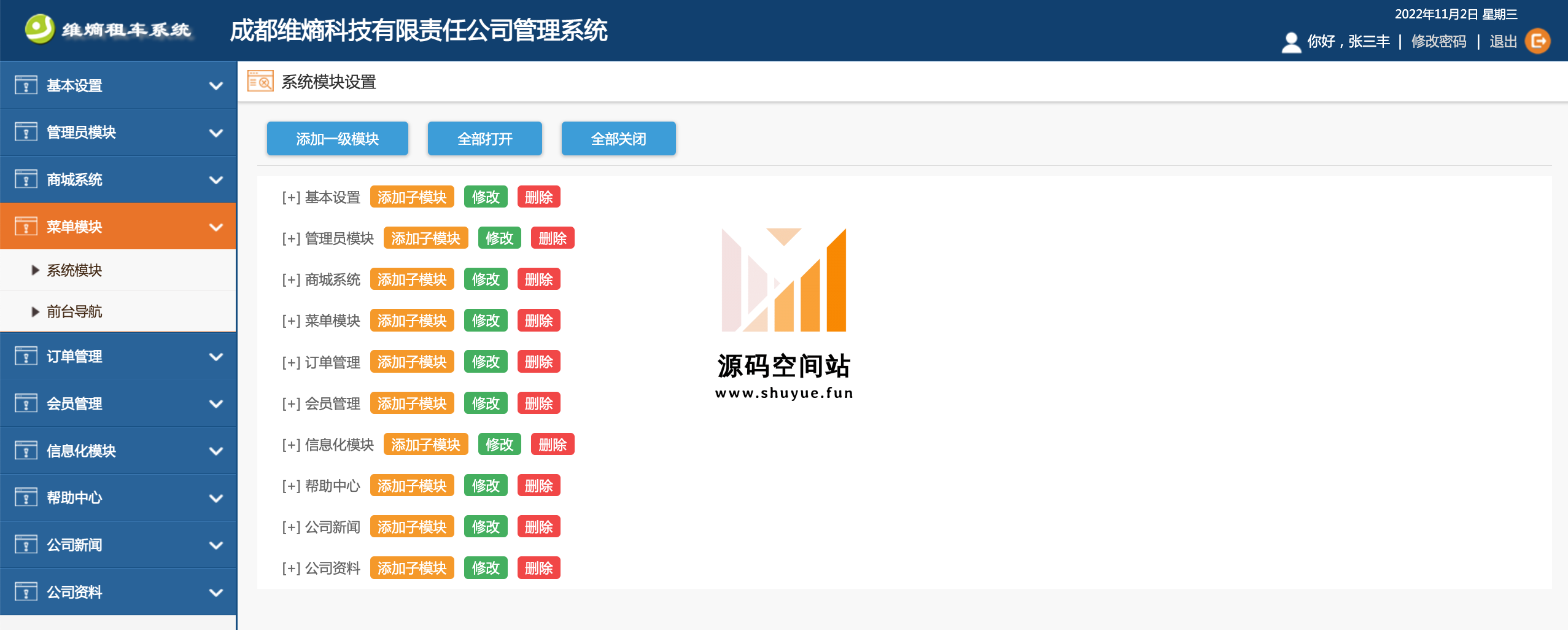Click 退出 link in header
This screenshot has height=630, width=1568.
(1504, 41)
